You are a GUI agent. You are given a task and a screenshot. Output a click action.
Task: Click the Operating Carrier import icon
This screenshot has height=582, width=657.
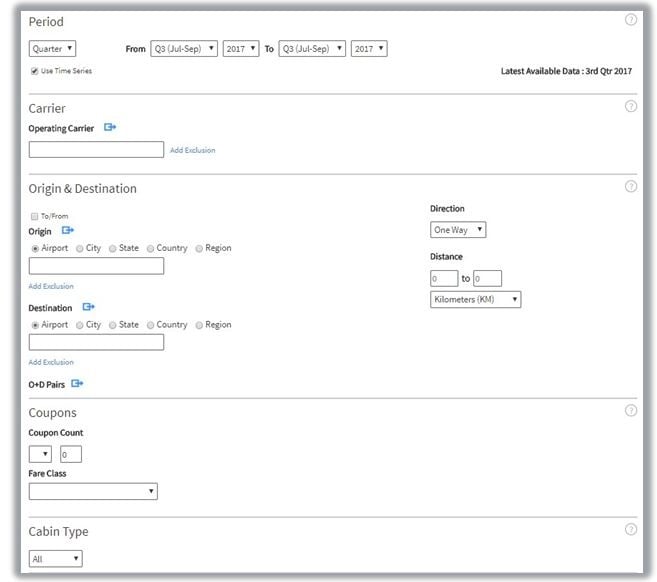click(110, 128)
